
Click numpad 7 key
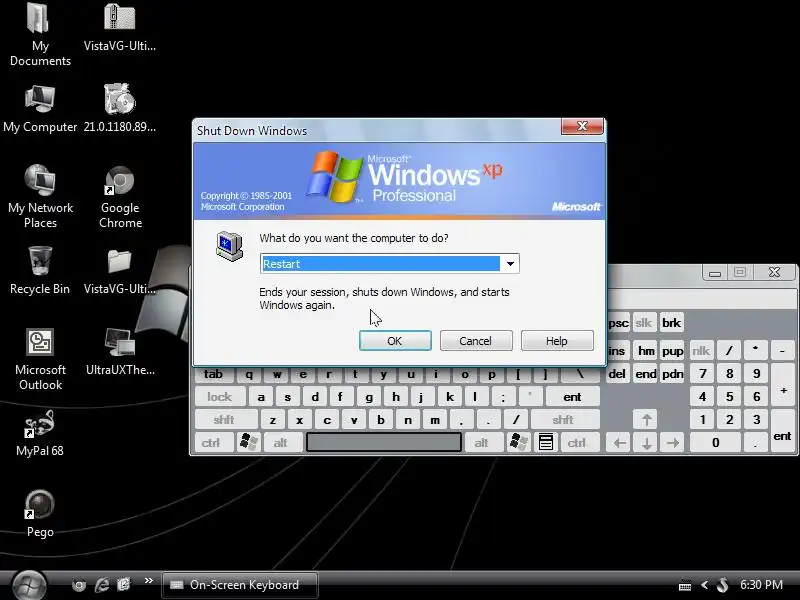point(703,374)
